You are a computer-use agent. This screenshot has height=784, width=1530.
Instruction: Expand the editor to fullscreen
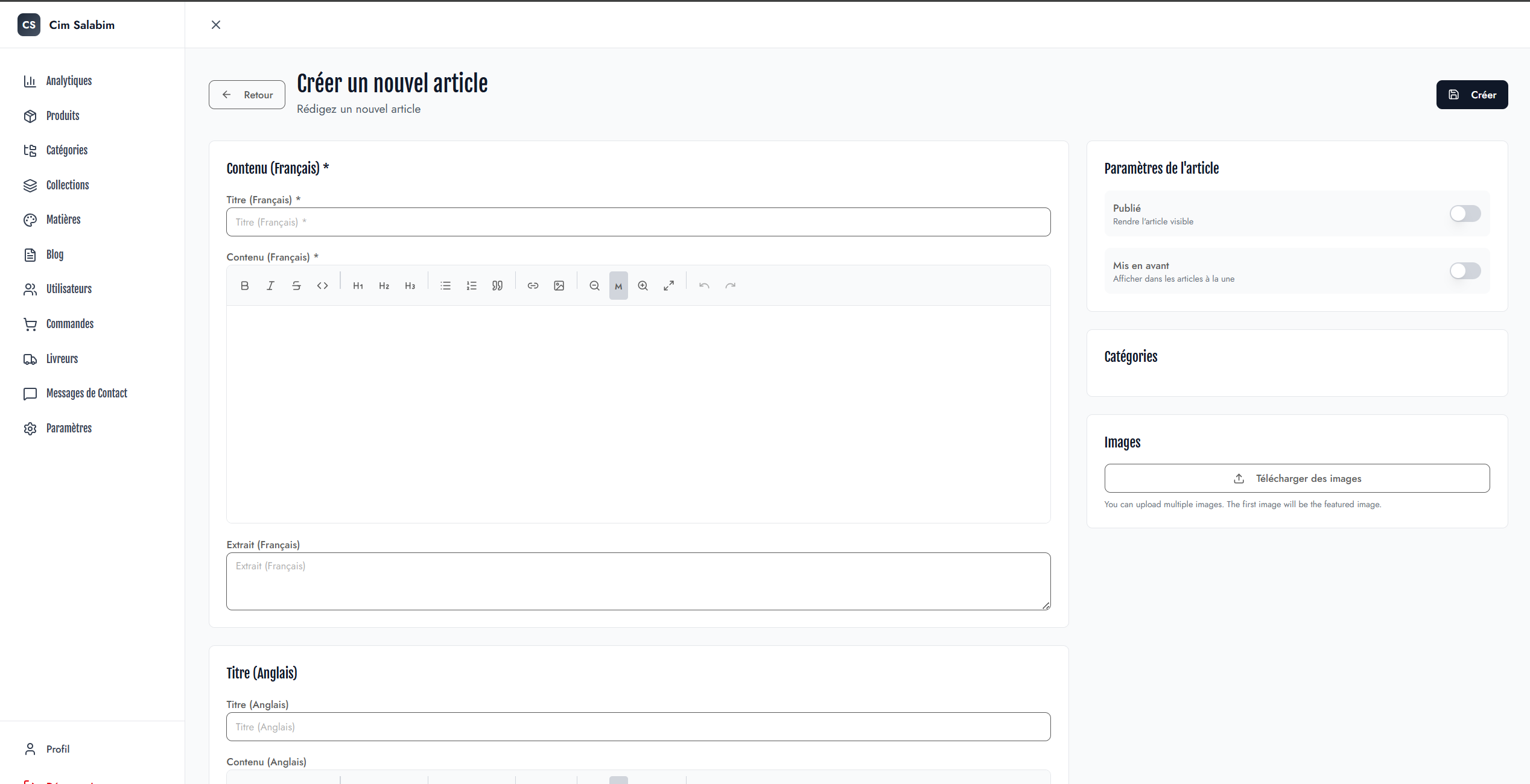[668, 285]
